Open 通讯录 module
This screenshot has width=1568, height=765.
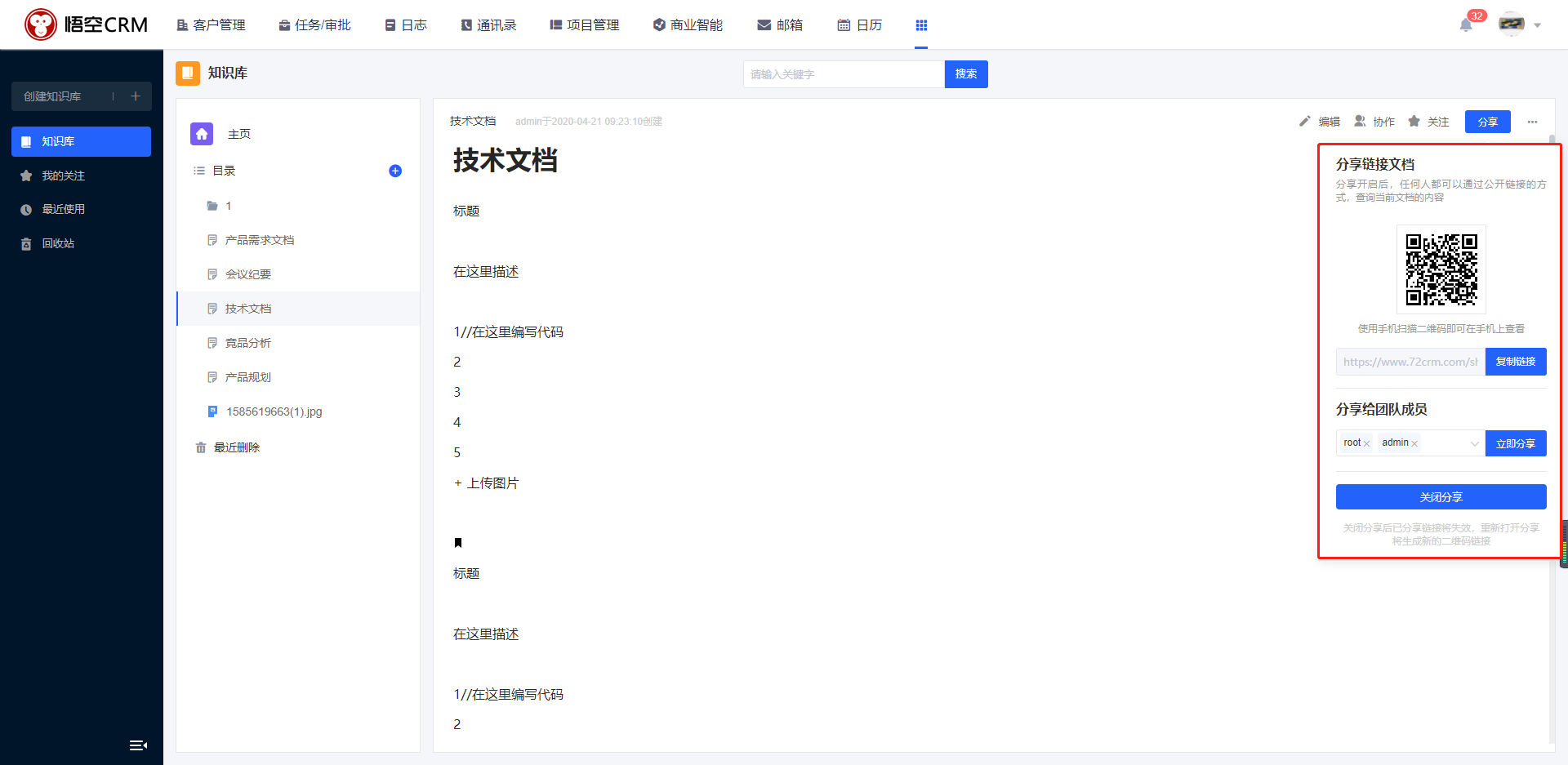488,25
